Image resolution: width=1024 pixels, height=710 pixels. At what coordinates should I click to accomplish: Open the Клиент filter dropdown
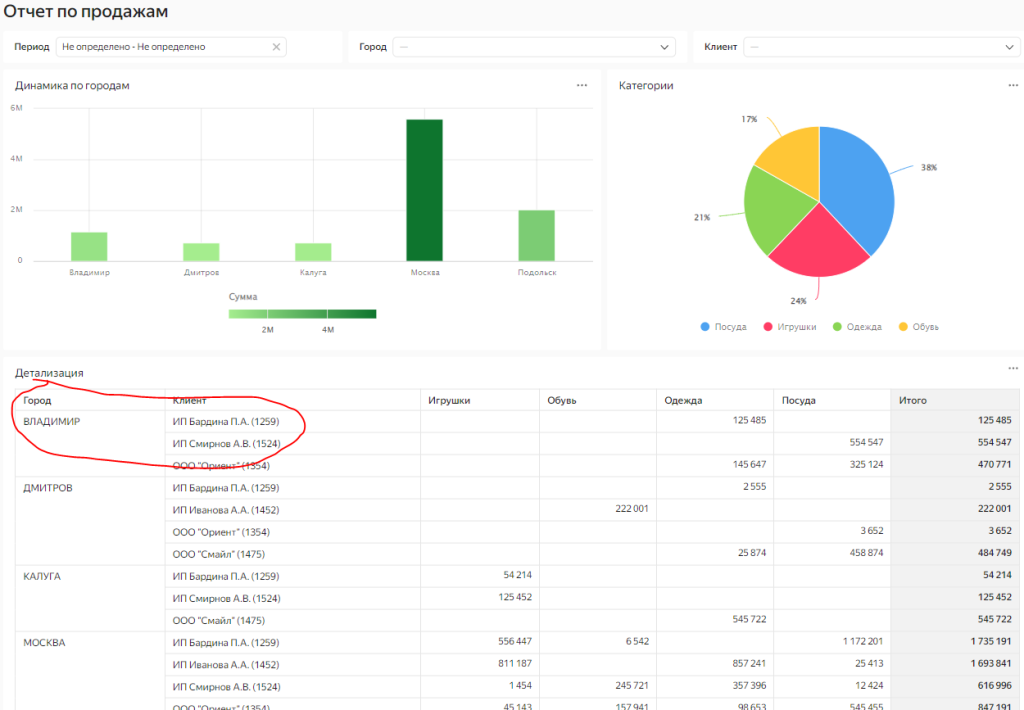coord(882,47)
